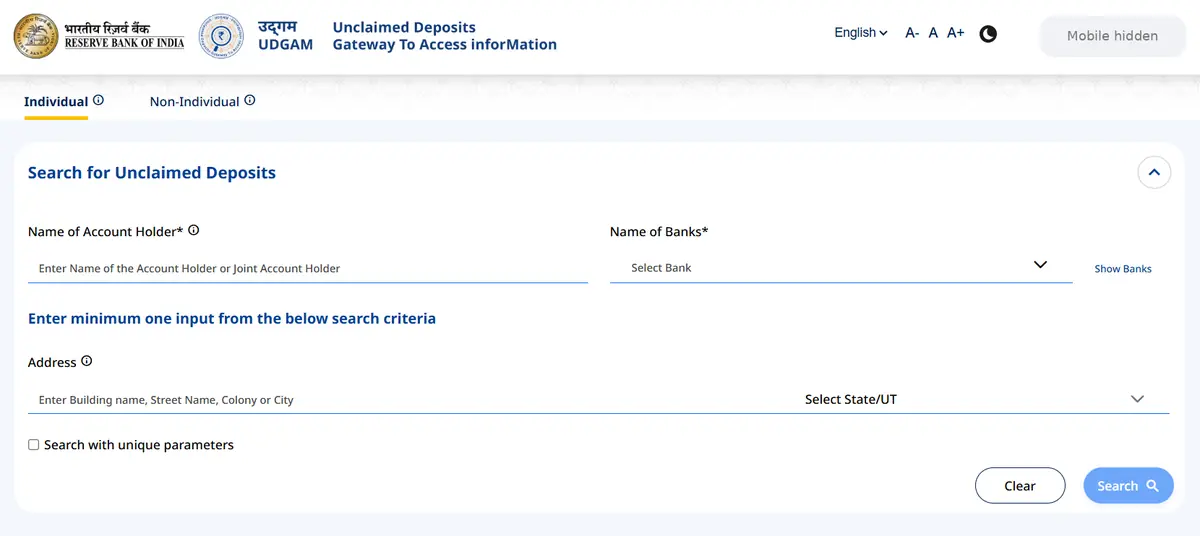
Task: Enable Search with unique parameters checkbox
Action: pyautogui.click(x=34, y=445)
